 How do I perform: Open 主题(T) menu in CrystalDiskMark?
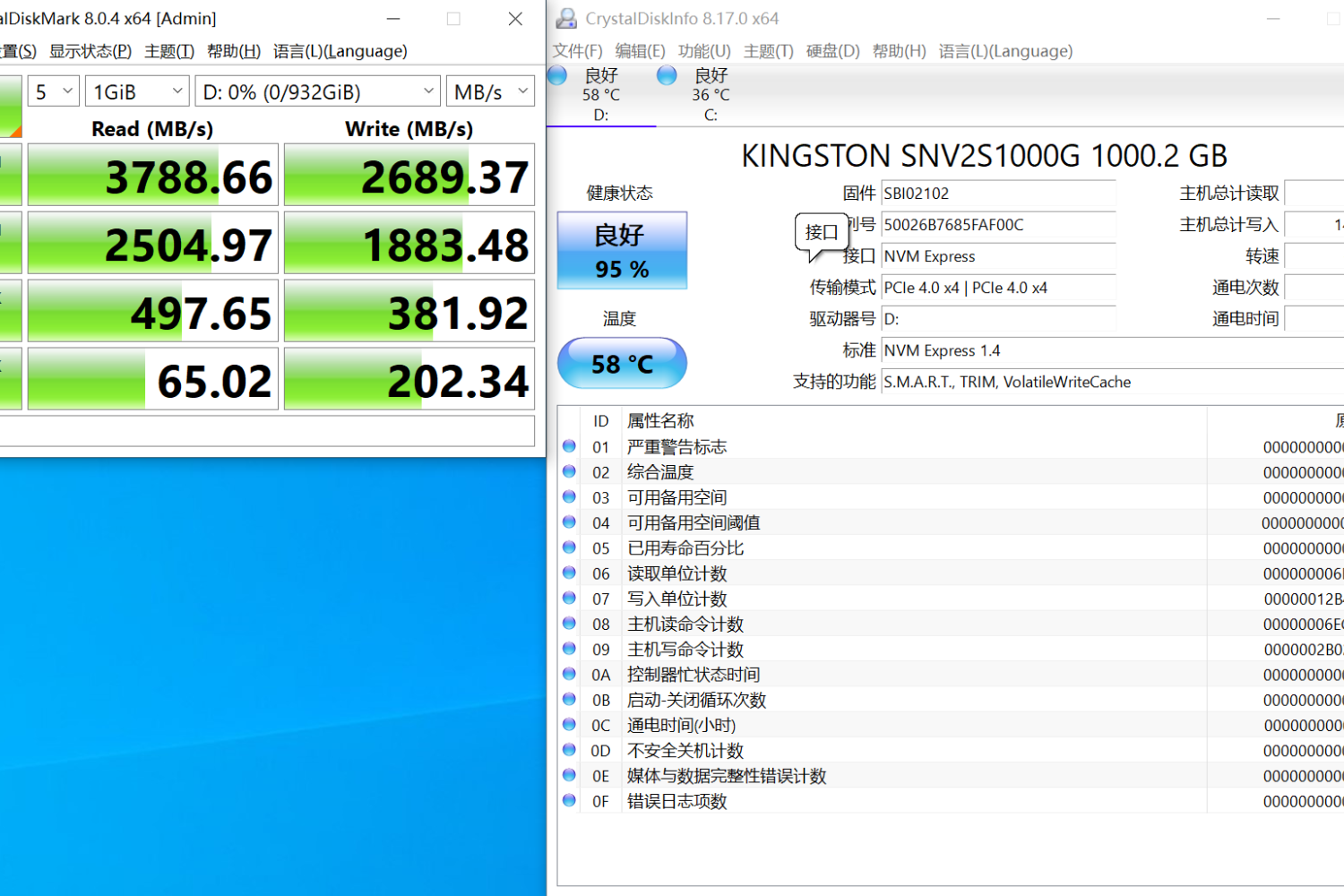pos(169,51)
